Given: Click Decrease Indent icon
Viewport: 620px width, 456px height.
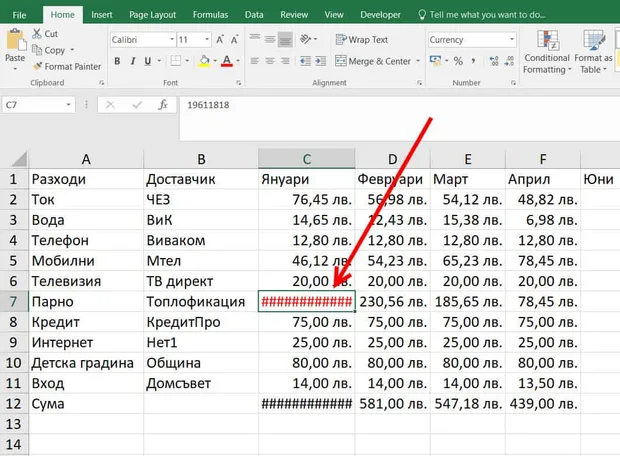Looking at the screenshot, I should pyautogui.click(x=305, y=61).
